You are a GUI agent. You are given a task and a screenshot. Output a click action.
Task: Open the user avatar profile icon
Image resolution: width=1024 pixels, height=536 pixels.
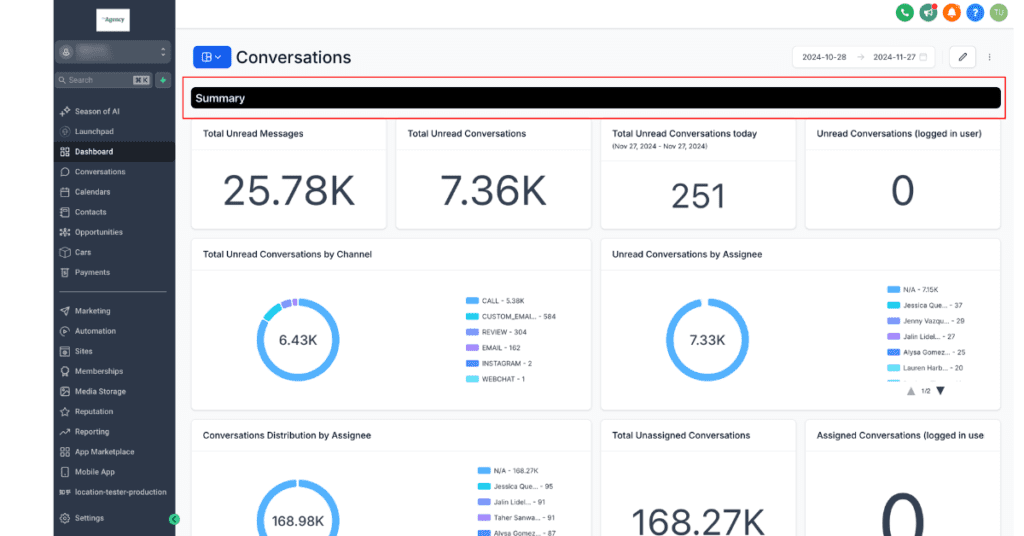[998, 13]
